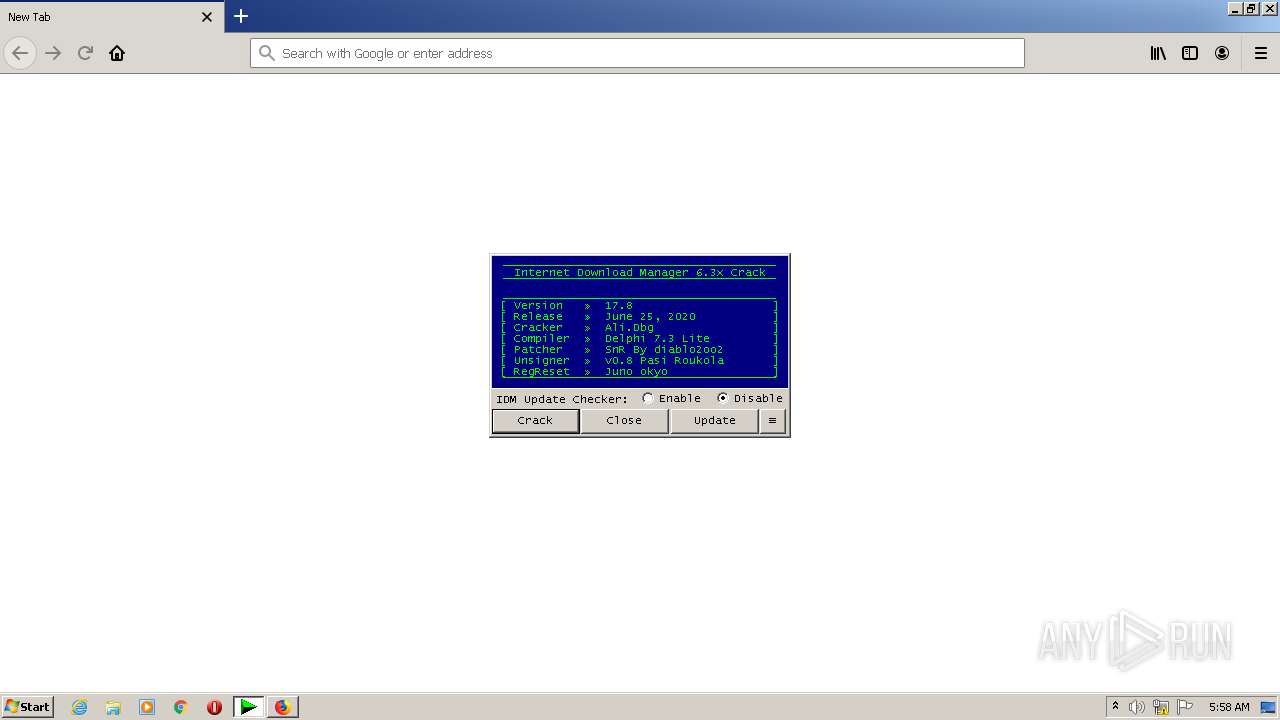Click the RegReset Juno okyo line
Image resolution: width=1280 pixels, height=720 pixels.
click(x=640, y=371)
